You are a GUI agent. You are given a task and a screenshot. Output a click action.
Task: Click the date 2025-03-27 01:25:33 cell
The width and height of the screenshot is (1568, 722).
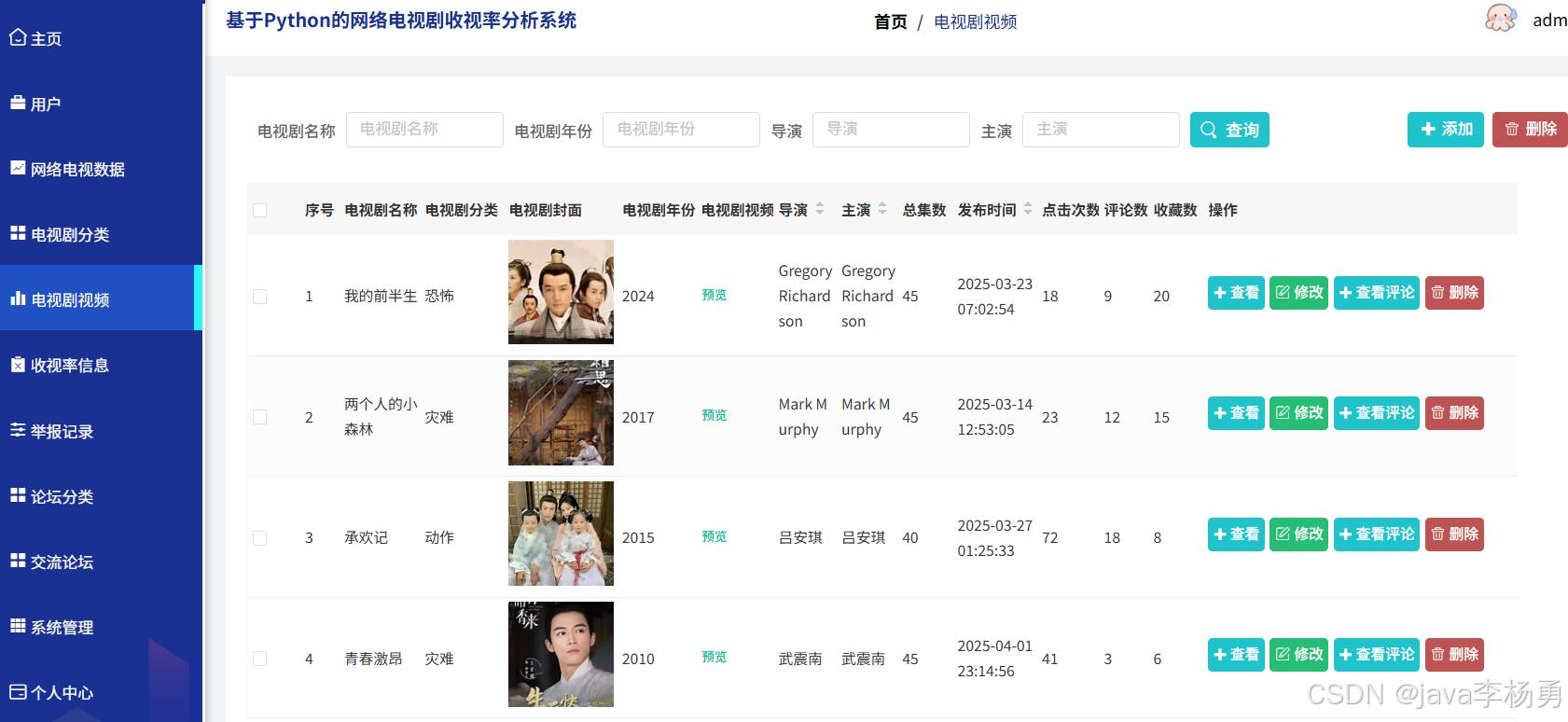[x=994, y=538]
